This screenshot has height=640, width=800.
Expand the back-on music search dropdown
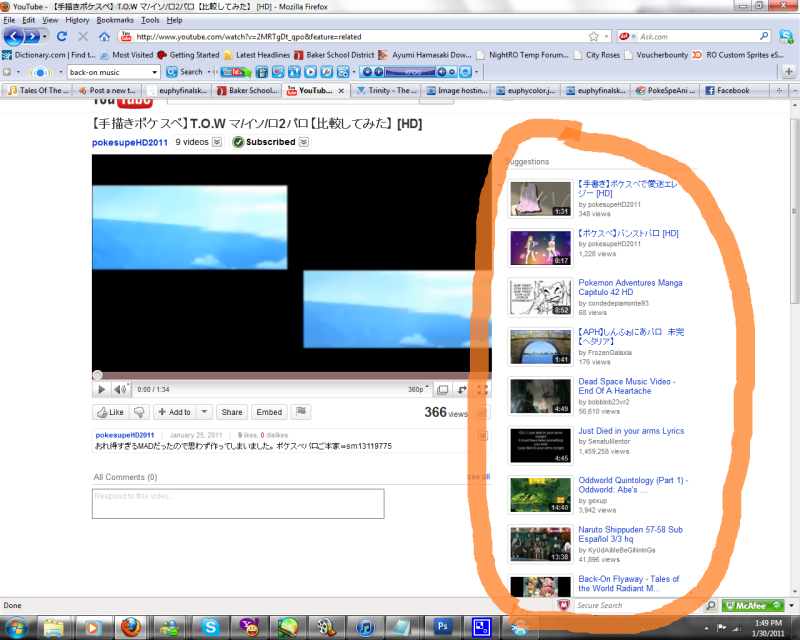pyautogui.click(x=154, y=72)
